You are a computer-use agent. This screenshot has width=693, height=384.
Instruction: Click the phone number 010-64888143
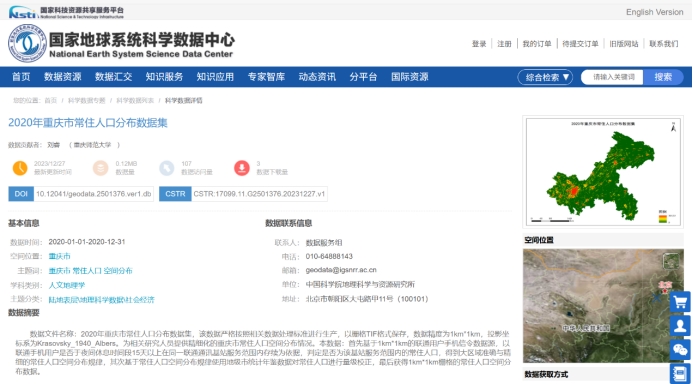(329, 256)
